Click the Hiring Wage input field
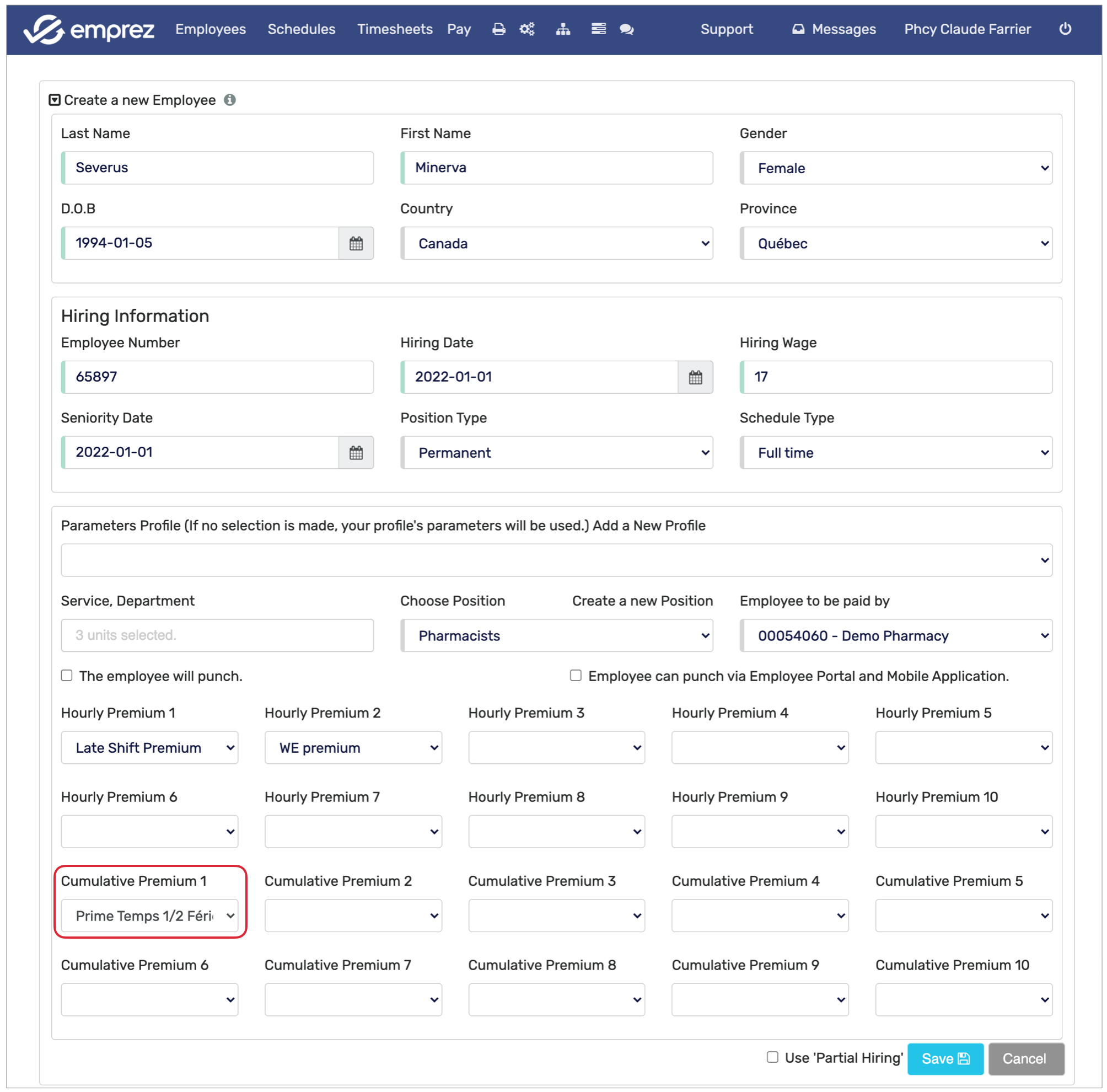Viewport: 1107px width, 1092px height. click(895, 377)
